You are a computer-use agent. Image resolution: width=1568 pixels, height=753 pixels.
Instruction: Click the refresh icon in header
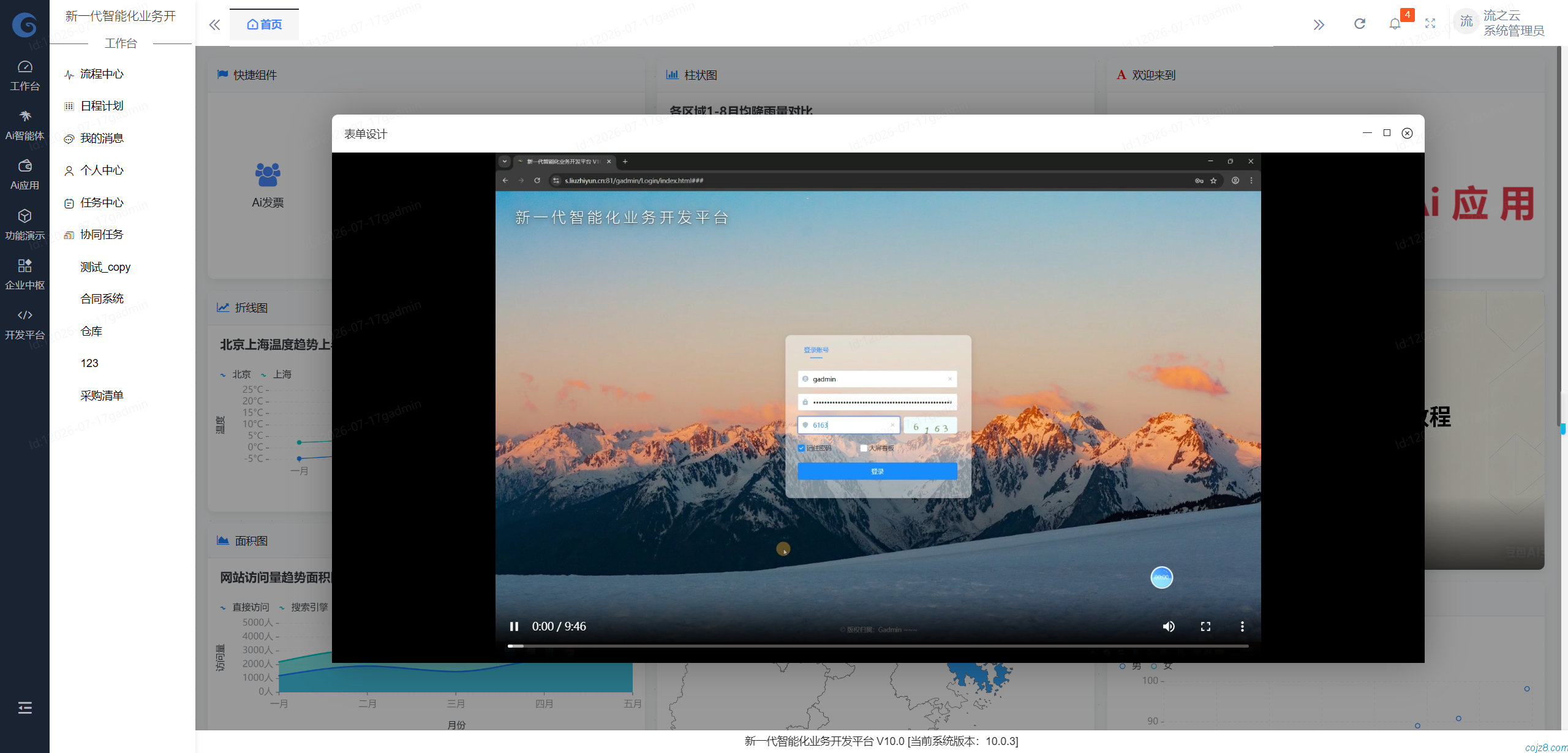(x=1360, y=24)
